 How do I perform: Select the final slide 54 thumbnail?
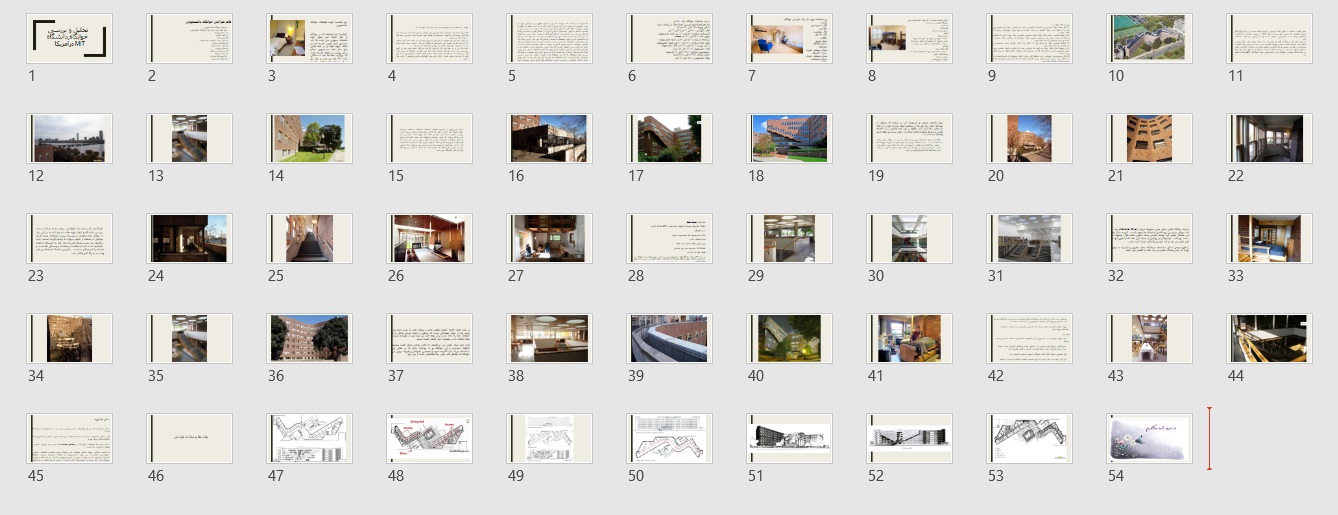1149,438
